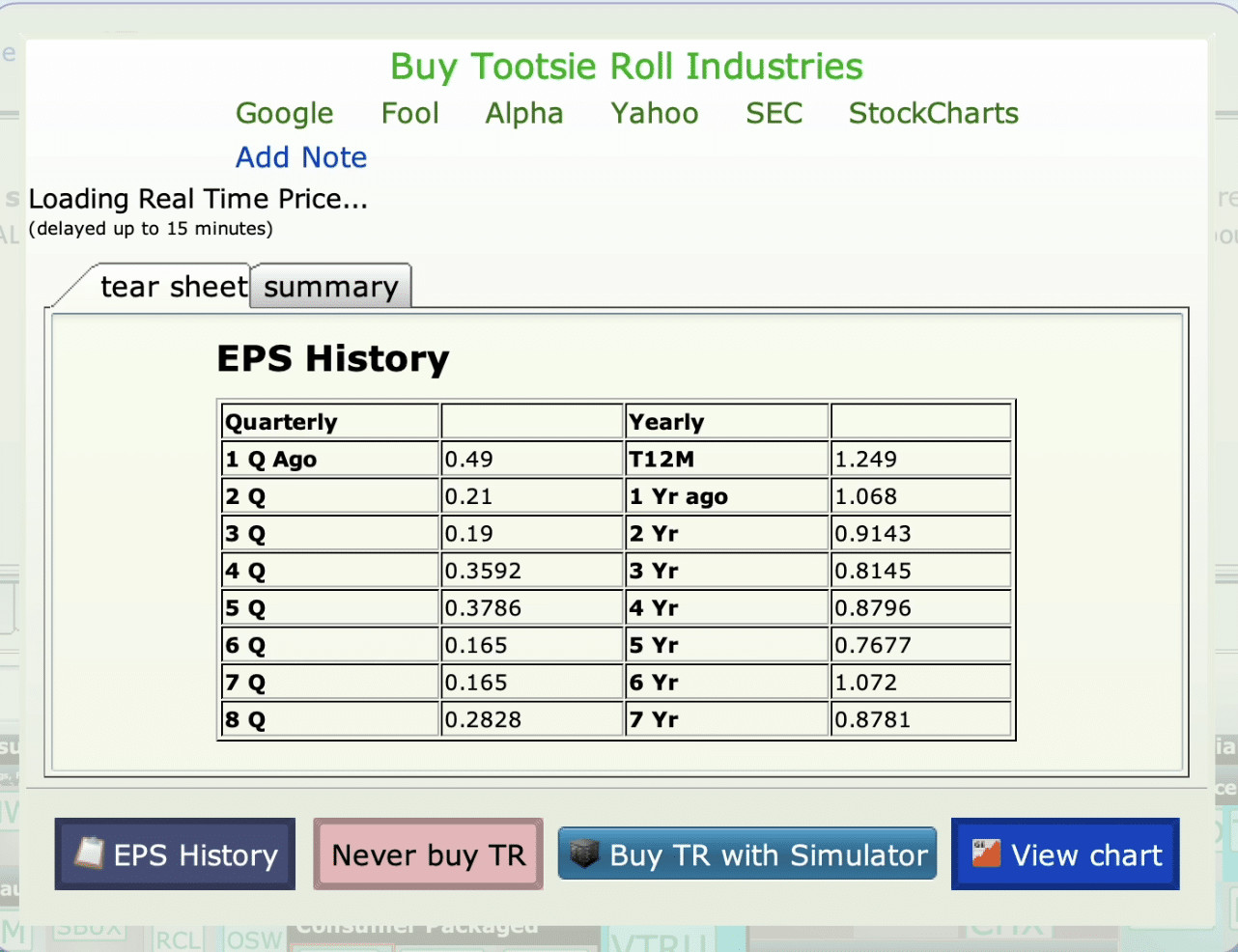The width and height of the screenshot is (1238, 952).
Task: Open the SEC filings link
Action: pos(774,114)
